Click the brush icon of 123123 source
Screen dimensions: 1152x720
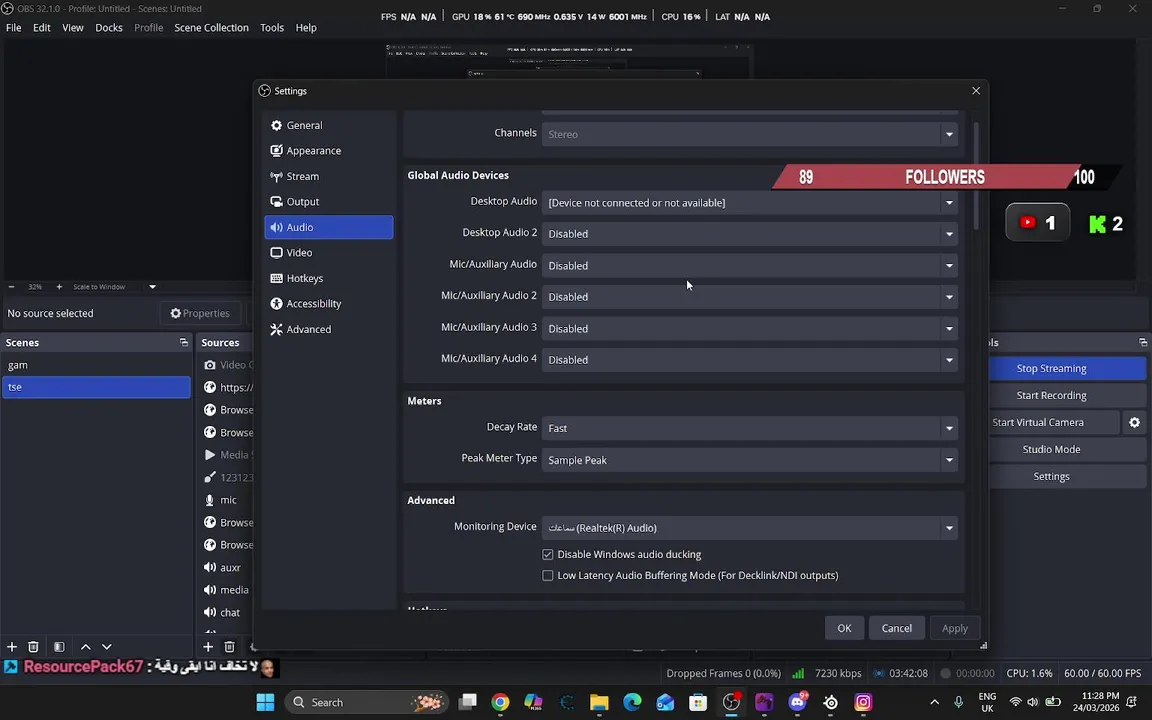tap(209, 478)
